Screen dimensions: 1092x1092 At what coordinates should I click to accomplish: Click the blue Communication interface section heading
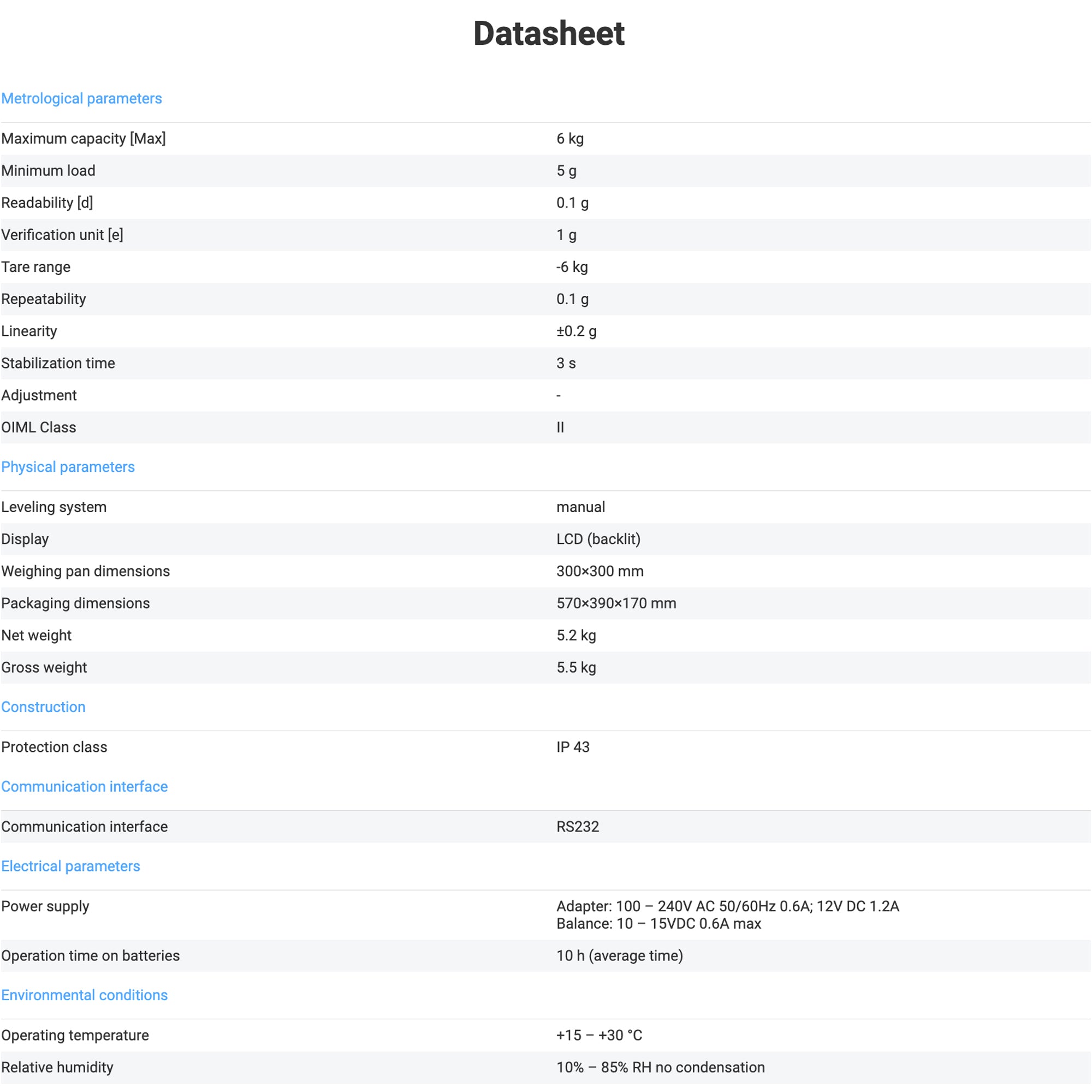click(84, 786)
